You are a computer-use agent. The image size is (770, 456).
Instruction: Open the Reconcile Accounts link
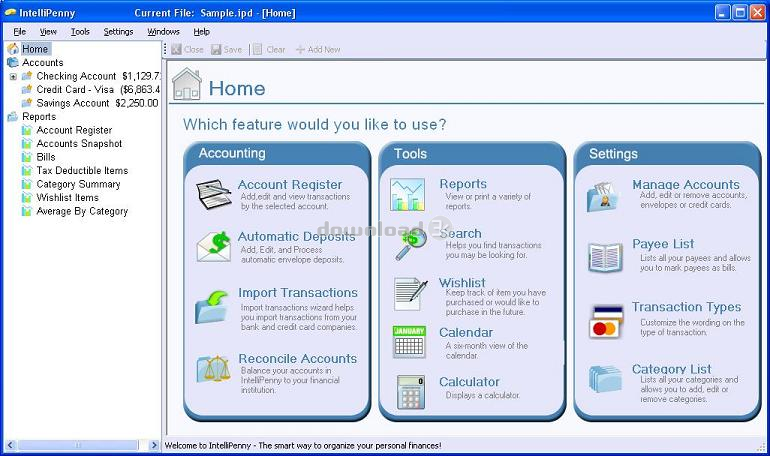coord(298,358)
